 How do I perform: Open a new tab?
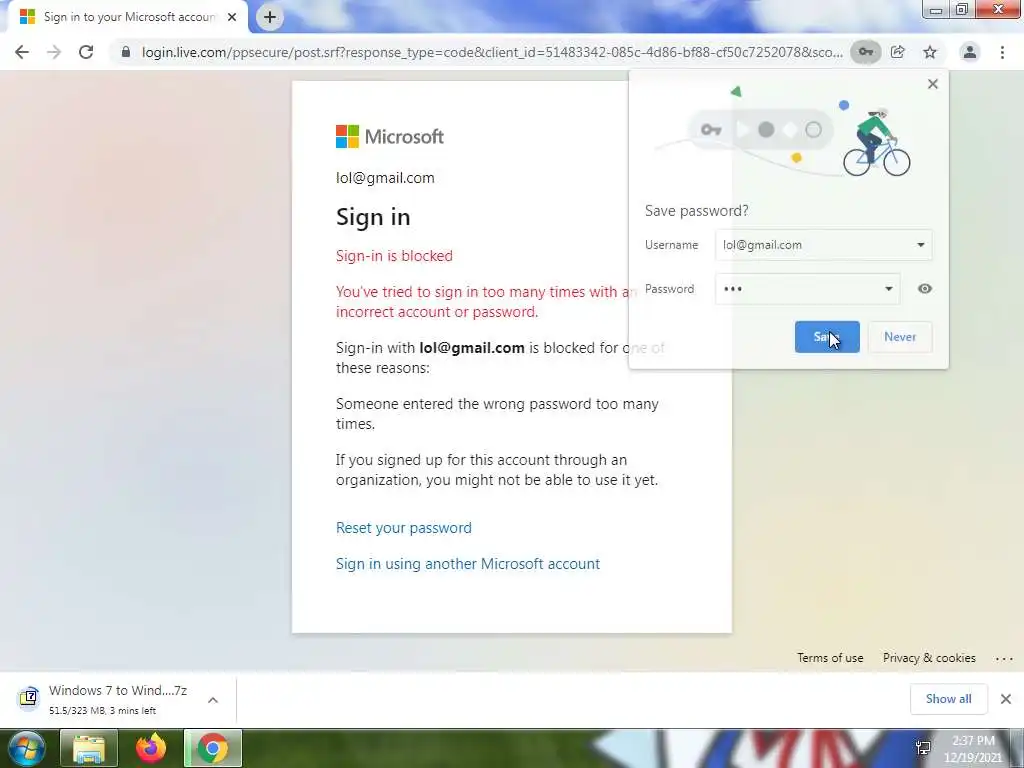(x=270, y=17)
